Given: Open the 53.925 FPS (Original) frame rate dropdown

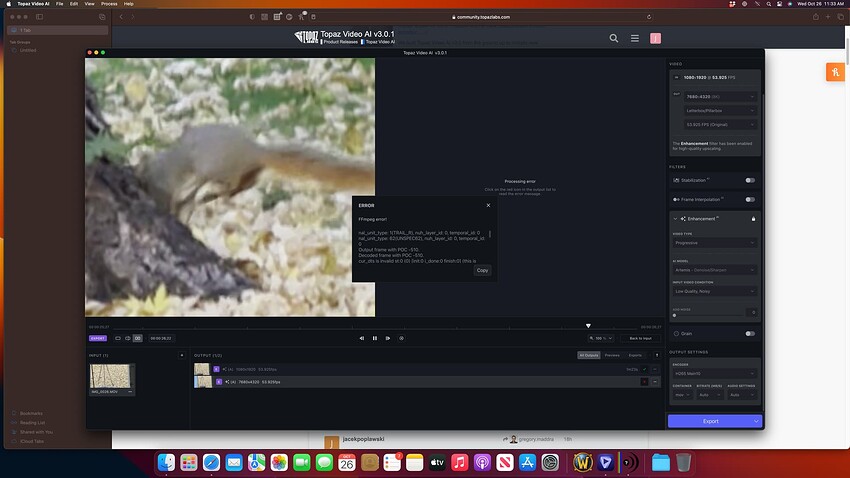Looking at the screenshot, I should pos(720,125).
